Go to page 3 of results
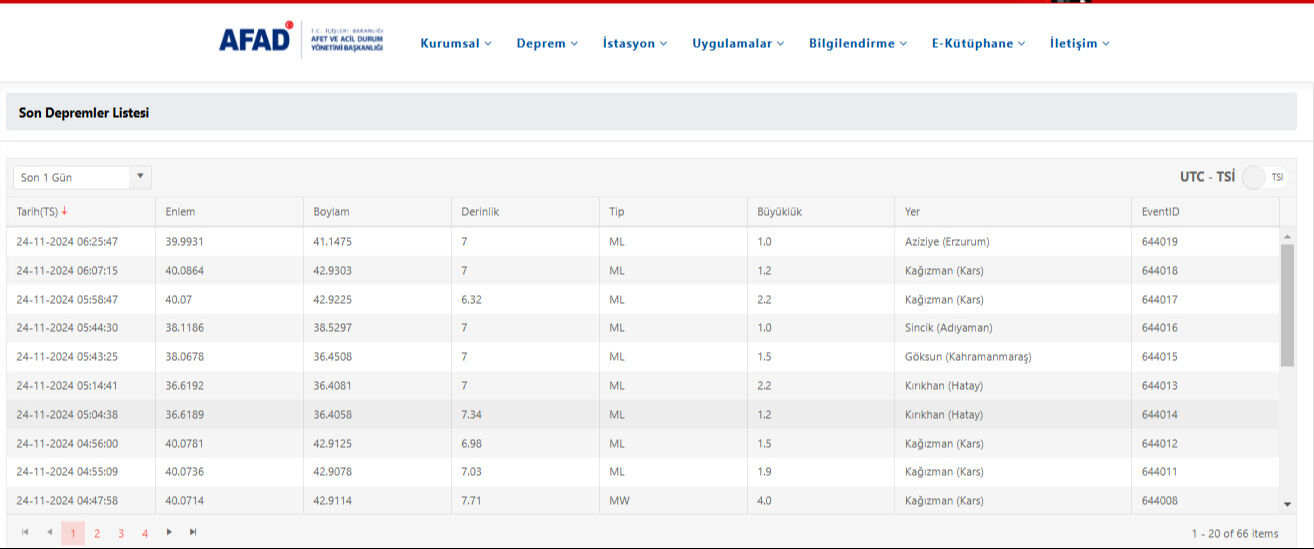Screen dimensions: 1314x549 click(x=121, y=533)
